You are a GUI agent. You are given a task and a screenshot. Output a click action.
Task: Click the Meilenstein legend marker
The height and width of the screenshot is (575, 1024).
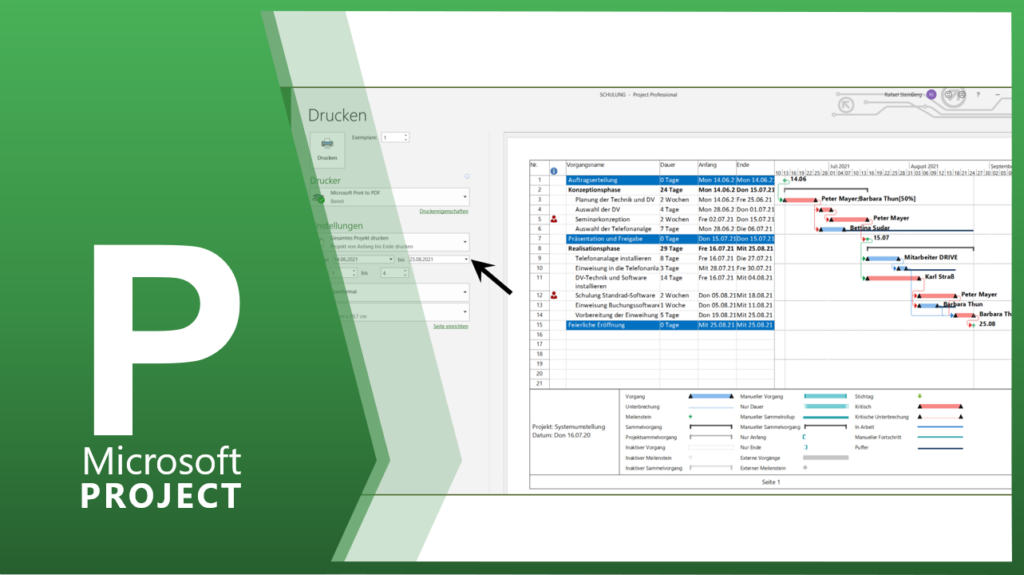(x=690, y=417)
